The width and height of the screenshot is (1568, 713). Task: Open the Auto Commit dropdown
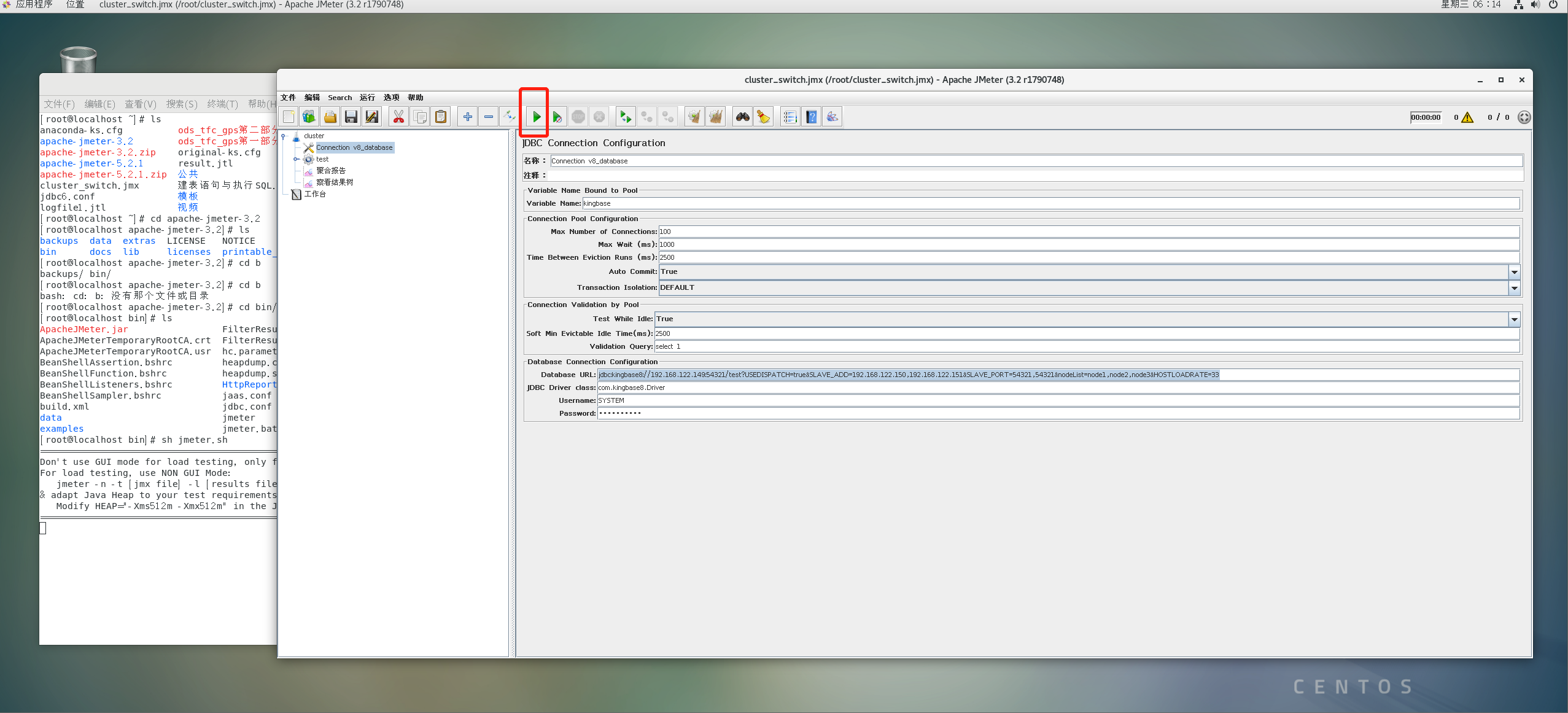click(1514, 272)
